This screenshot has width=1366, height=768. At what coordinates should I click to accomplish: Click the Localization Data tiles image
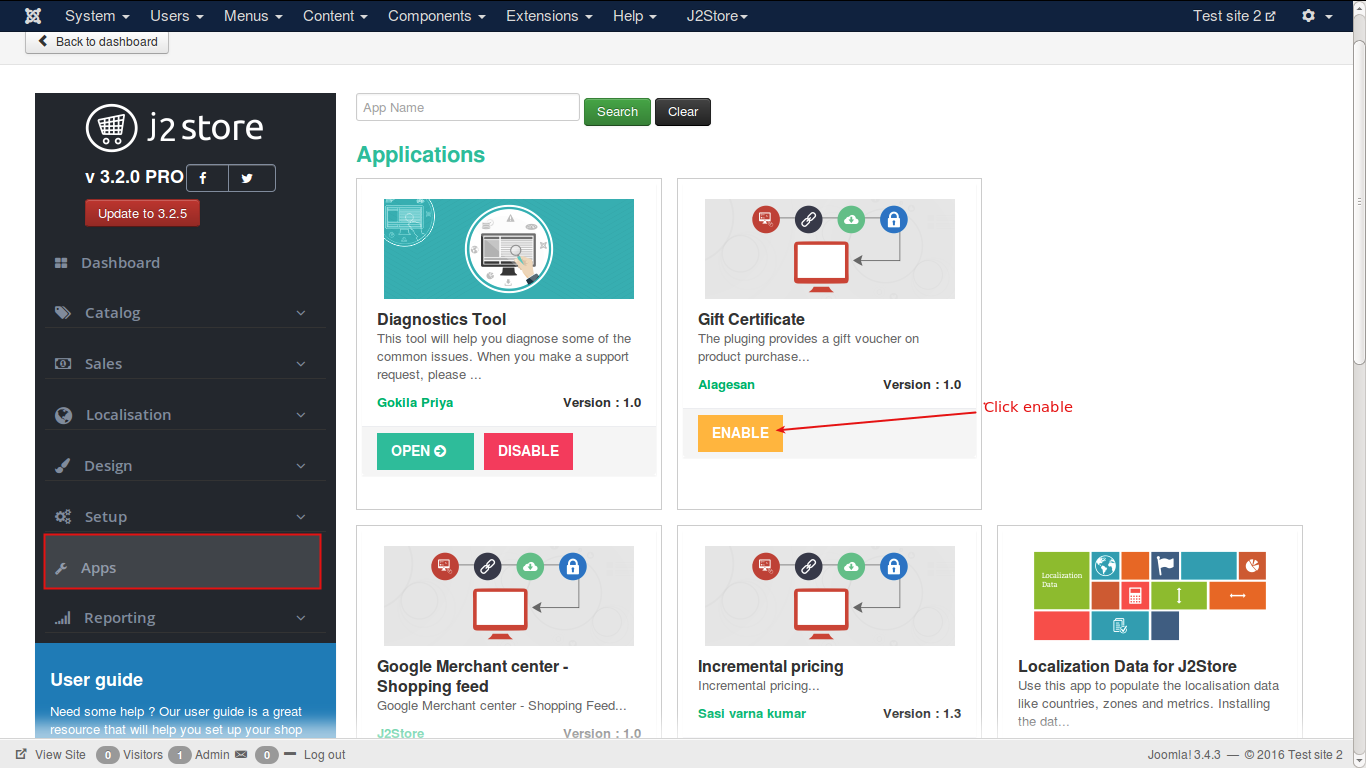point(1150,596)
